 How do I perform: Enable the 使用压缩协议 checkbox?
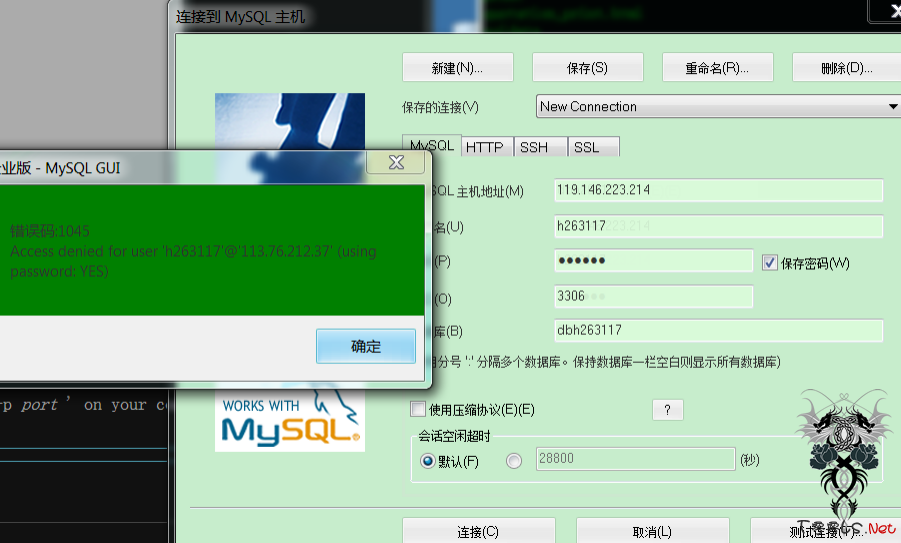[x=418, y=409]
